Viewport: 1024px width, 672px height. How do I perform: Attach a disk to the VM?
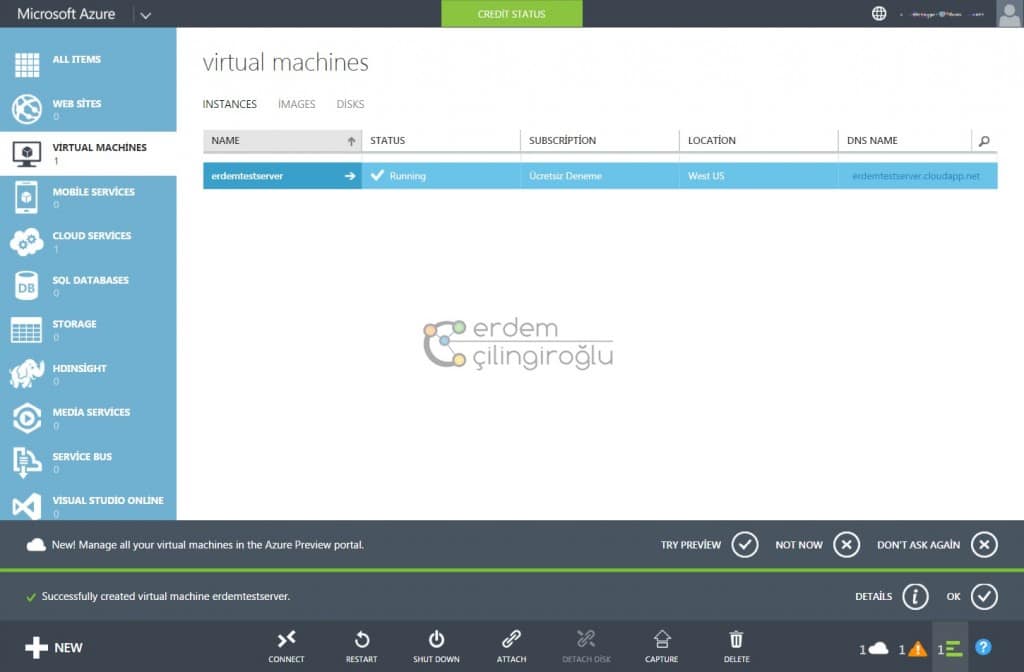coord(511,646)
